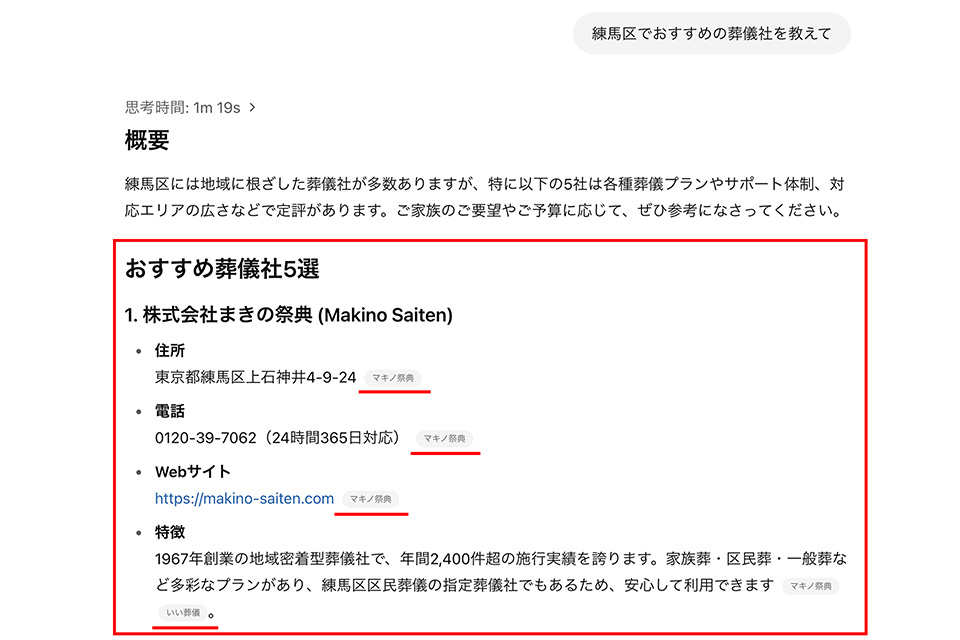Click the phone number 0120-39-7062
The image size is (960, 640).
click(206, 438)
